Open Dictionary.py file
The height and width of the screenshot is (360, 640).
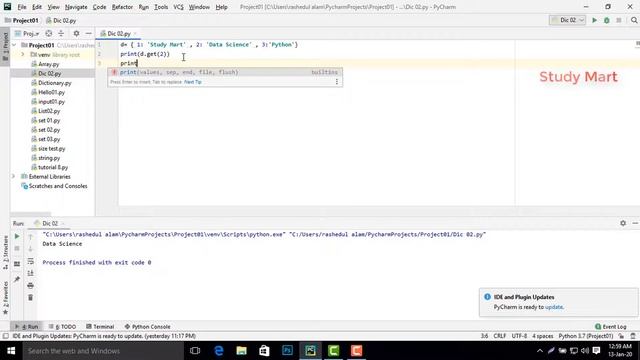click(x=51, y=83)
